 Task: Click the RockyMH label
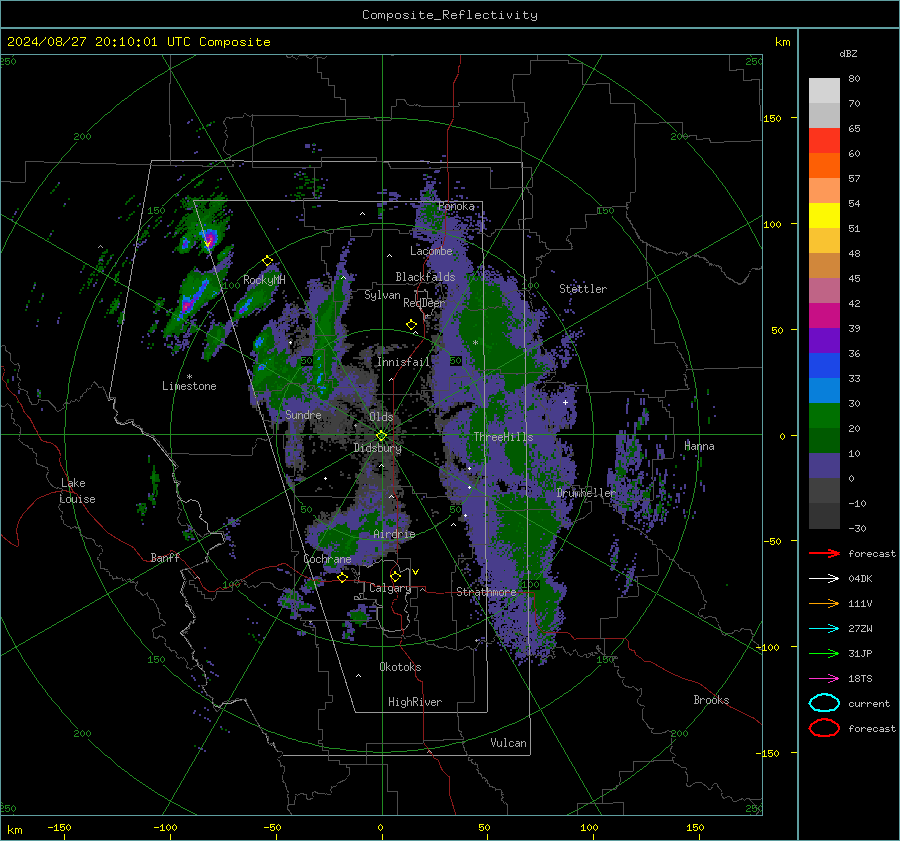point(264,280)
